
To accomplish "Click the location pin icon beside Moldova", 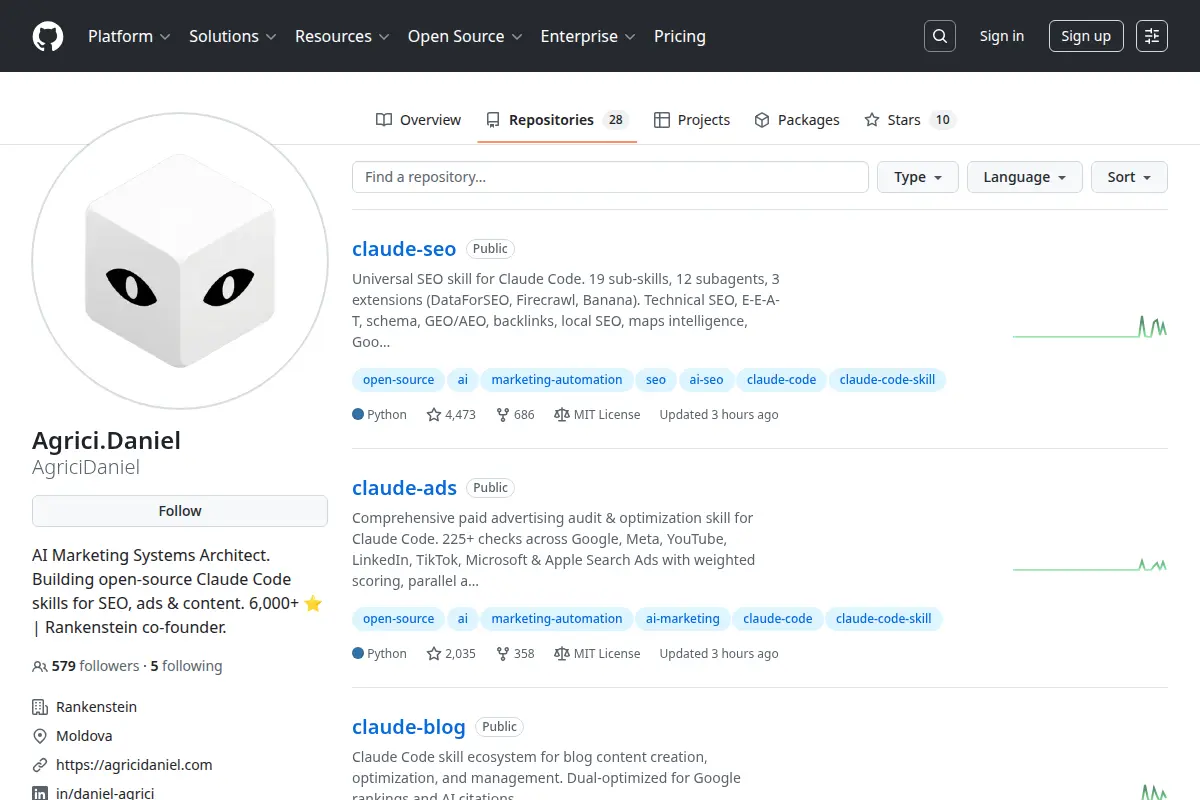I will pyautogui.click(x=39, y=735).
